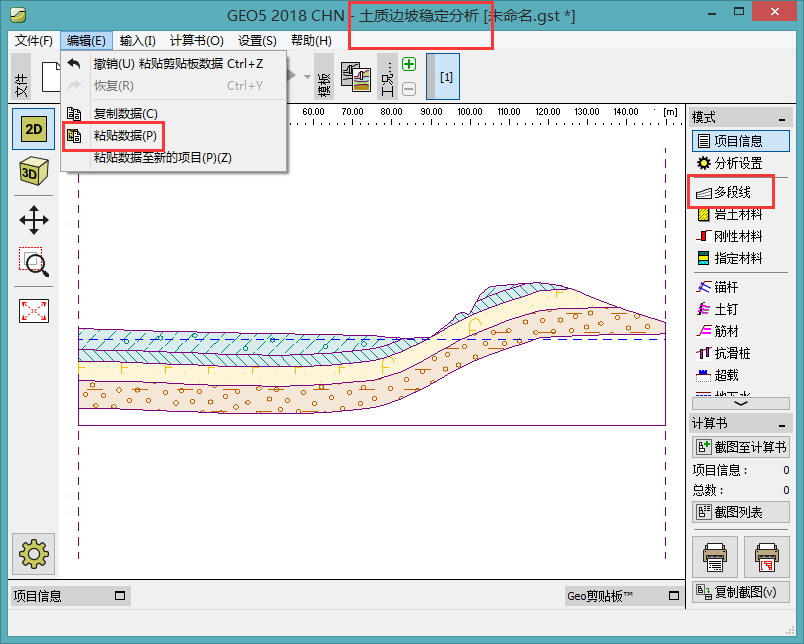
Task: Click the red fit-to-extents zoom icon
Action: click(x=34, y=310)
